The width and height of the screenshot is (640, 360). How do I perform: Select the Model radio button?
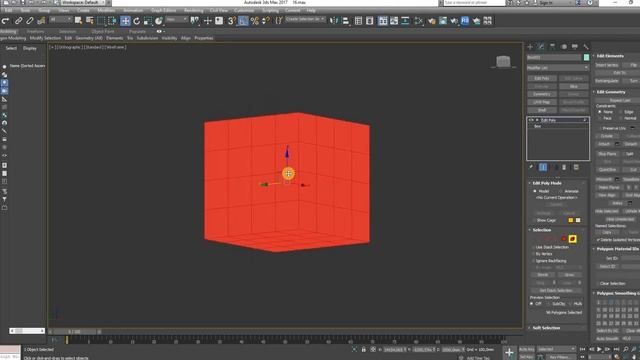[x=535, y=191]
